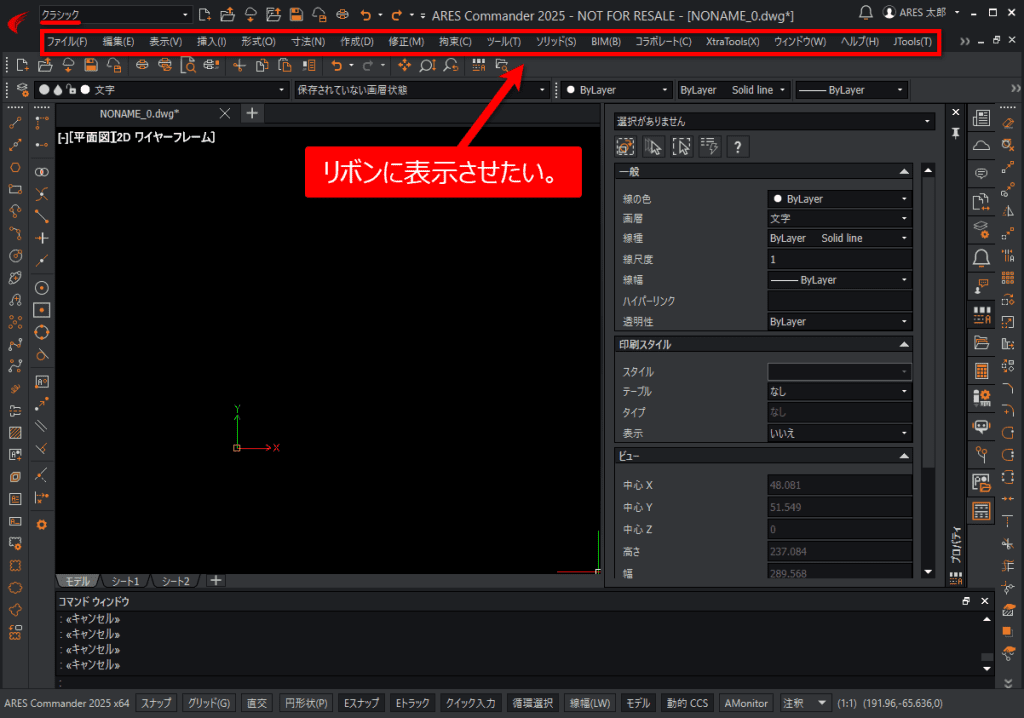Open the クラシック workspace dropdown
This screenshot has width=1024, height=718.
(114, 15)
